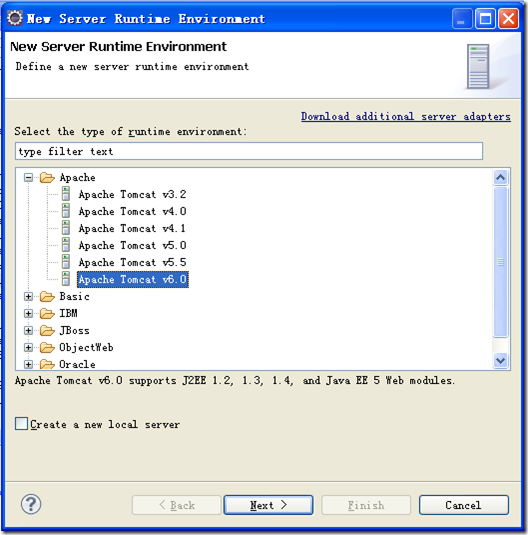
Task: Click the Apache Tomcat v6.0 server icon
Action: [66, 279]
